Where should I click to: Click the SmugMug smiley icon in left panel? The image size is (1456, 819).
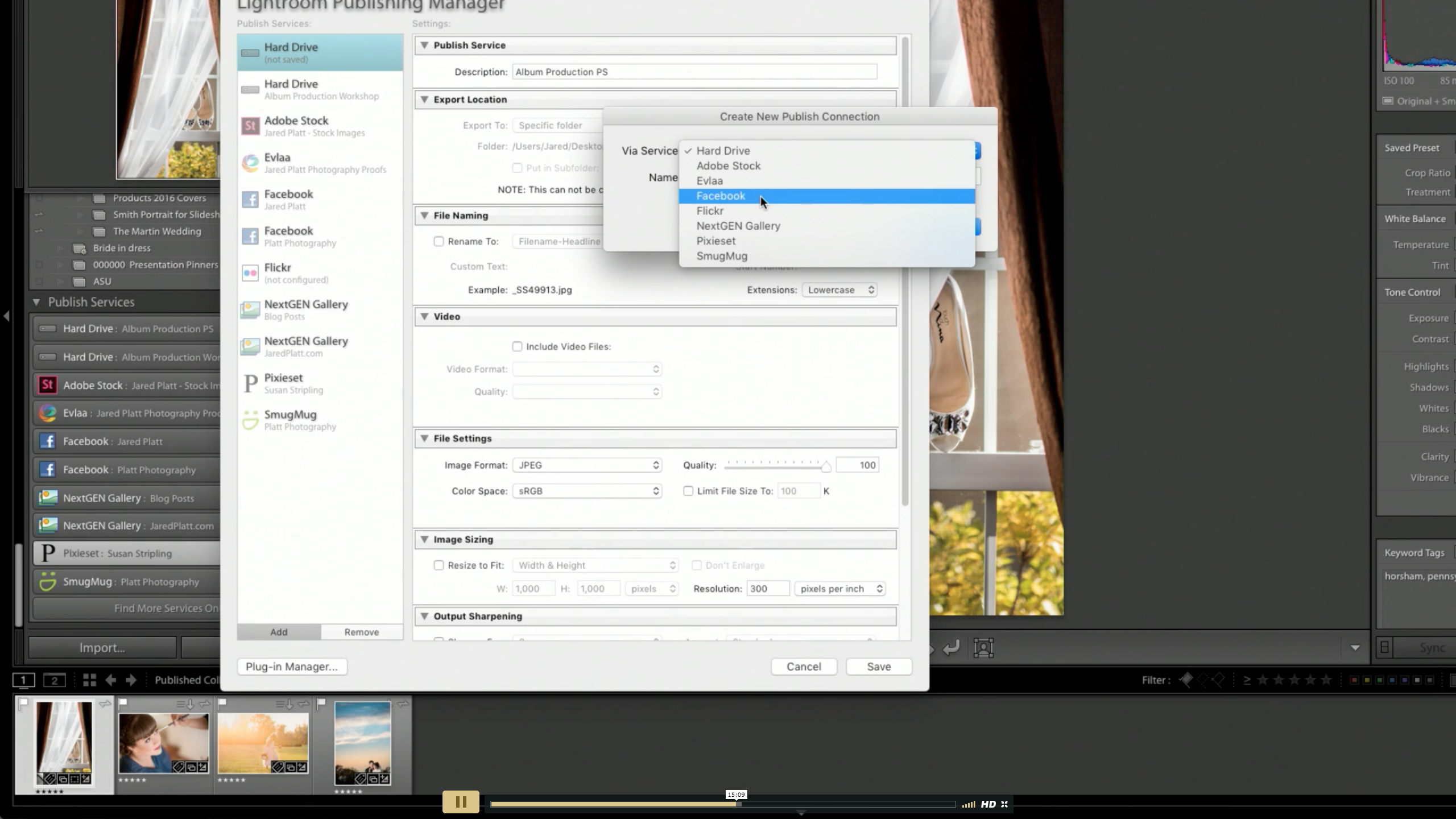click(48, 581)
